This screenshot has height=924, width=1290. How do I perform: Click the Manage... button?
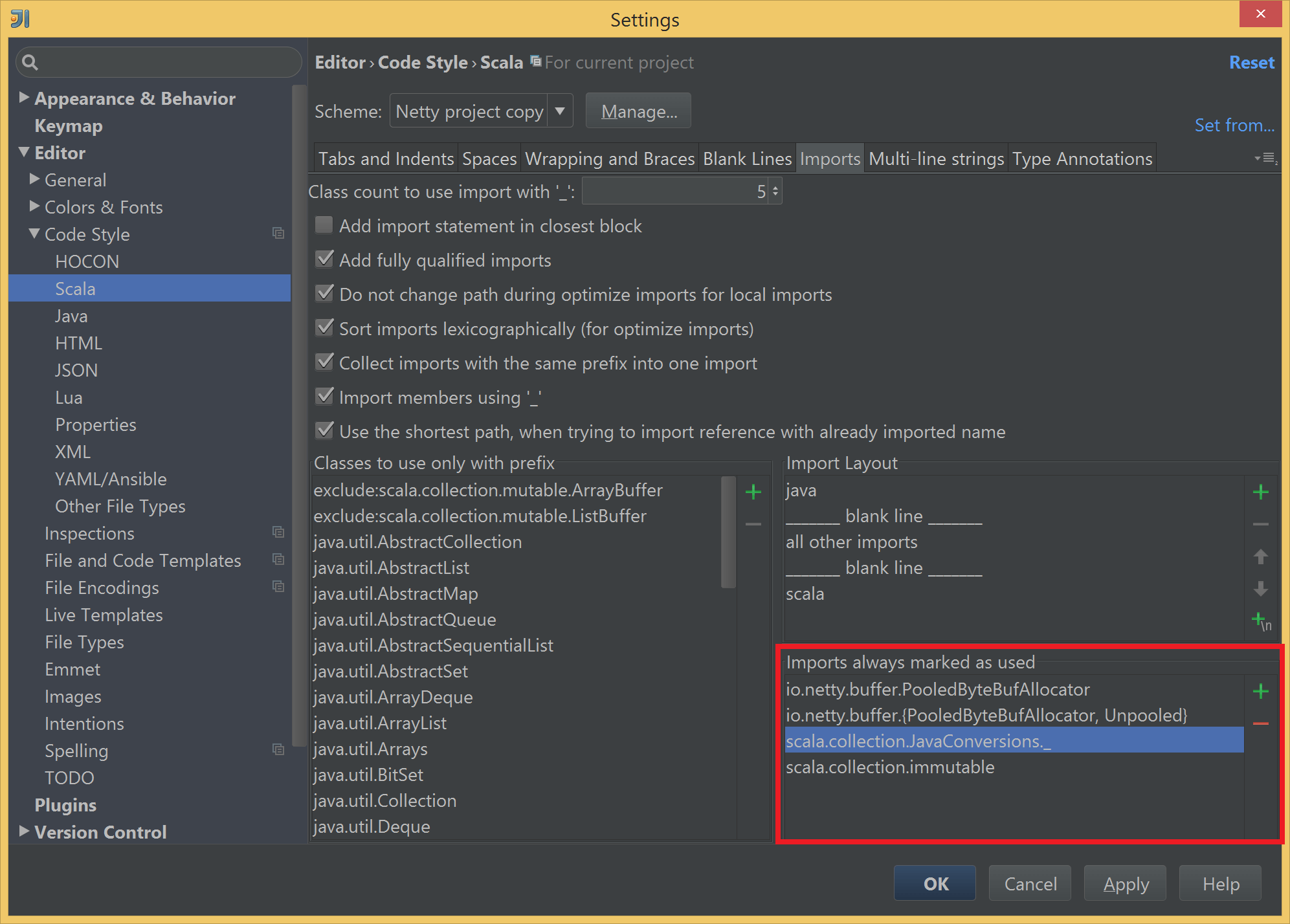[x=638, y=111]
